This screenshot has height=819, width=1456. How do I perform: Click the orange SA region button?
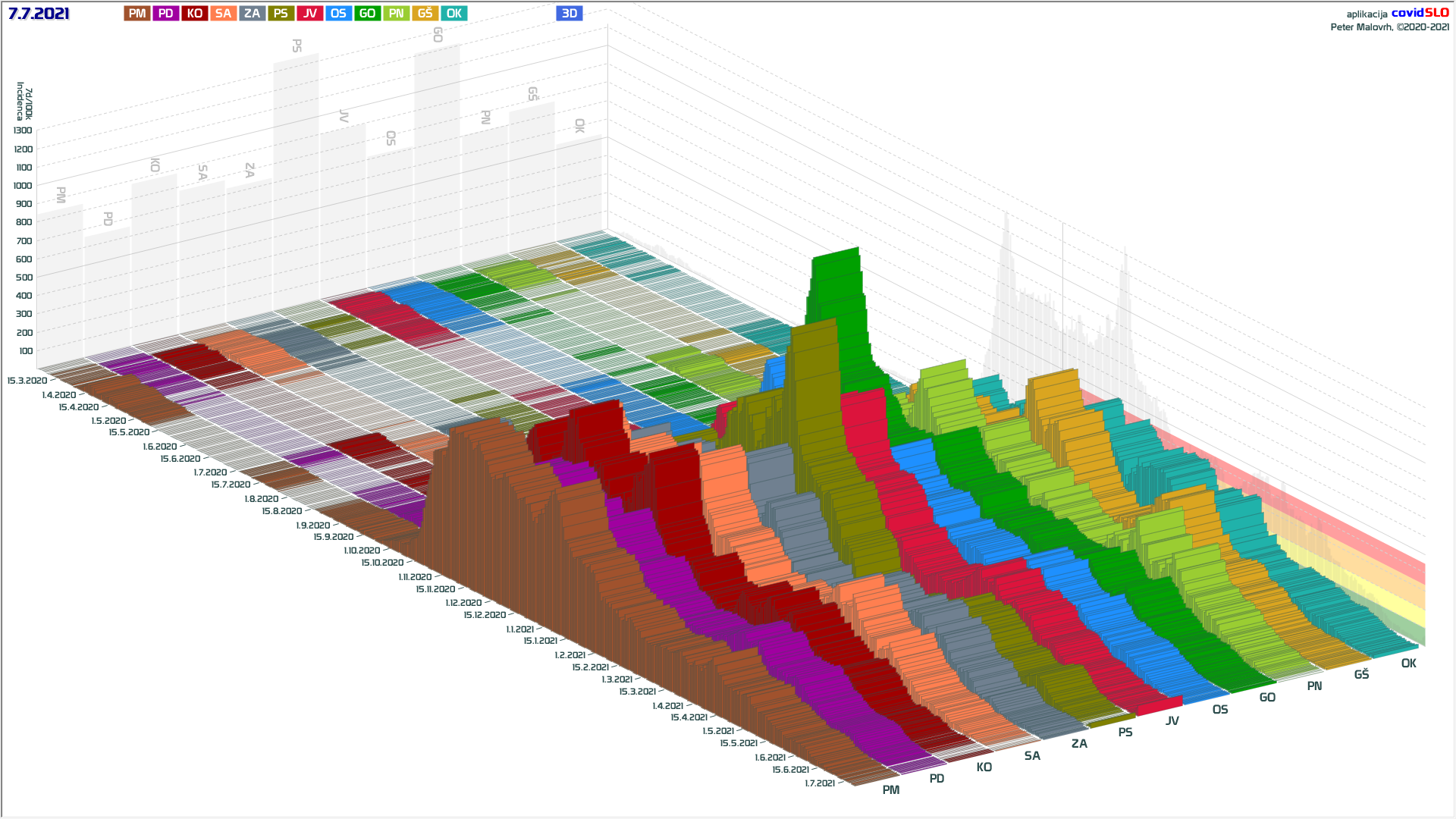pos(223,14)
